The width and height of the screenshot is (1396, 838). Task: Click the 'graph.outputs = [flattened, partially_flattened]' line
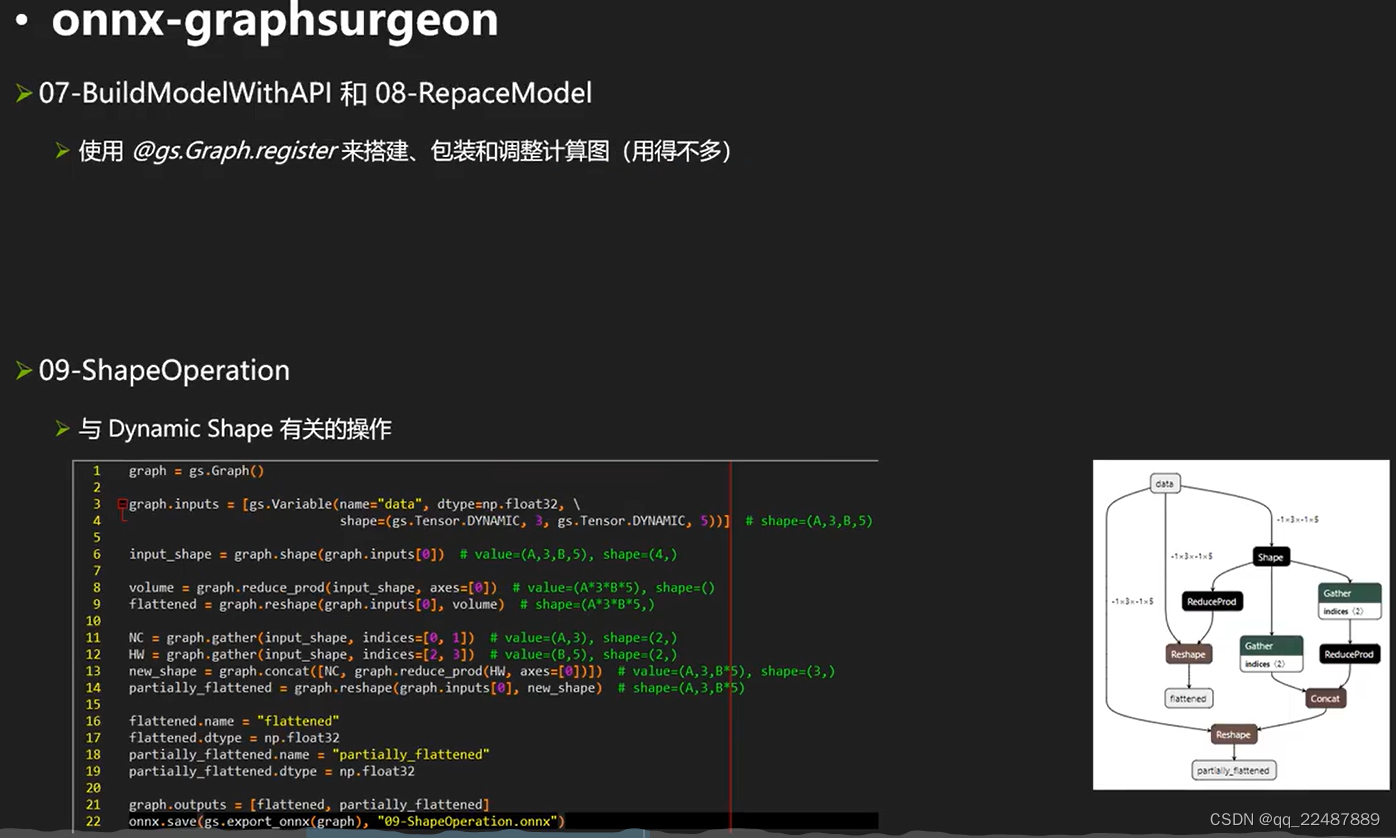point(309,805)
